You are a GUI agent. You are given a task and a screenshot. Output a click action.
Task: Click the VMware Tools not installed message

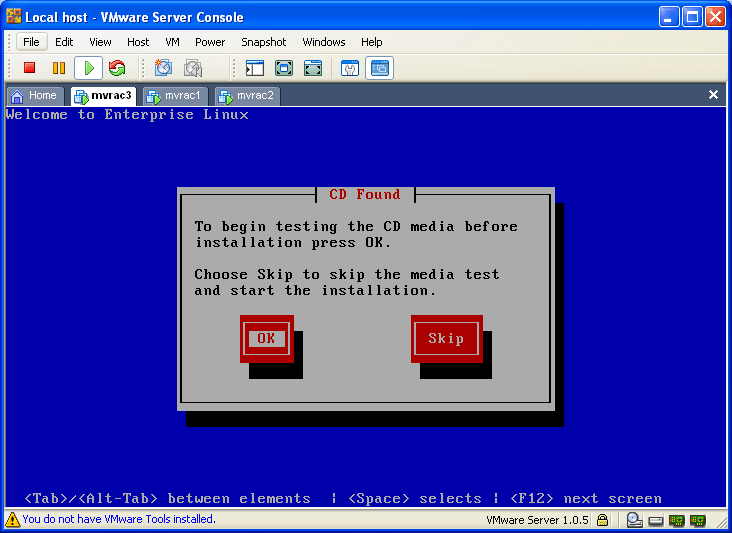click(119, 519)
